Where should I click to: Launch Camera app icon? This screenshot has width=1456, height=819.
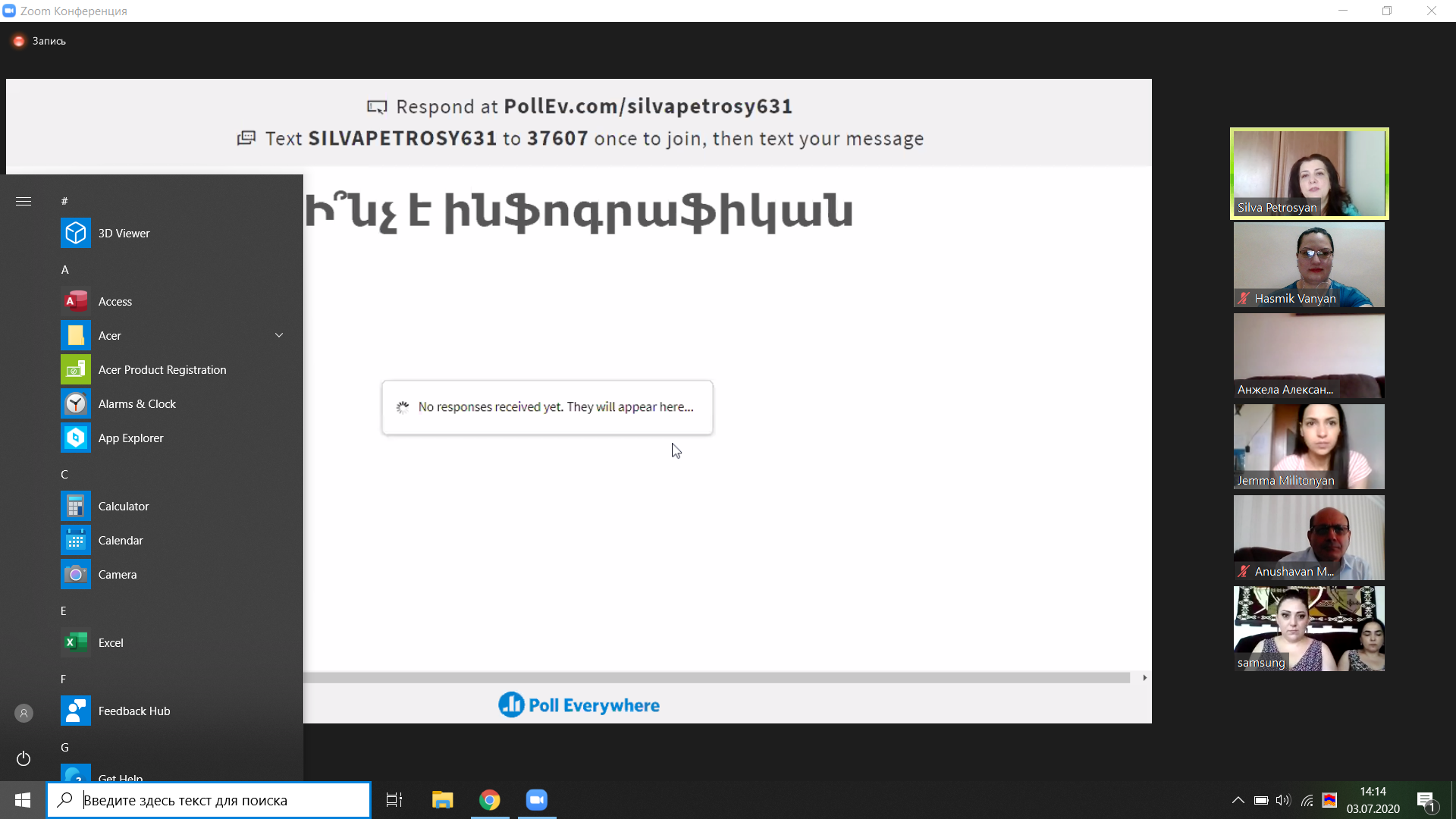[x=76, y=574]
